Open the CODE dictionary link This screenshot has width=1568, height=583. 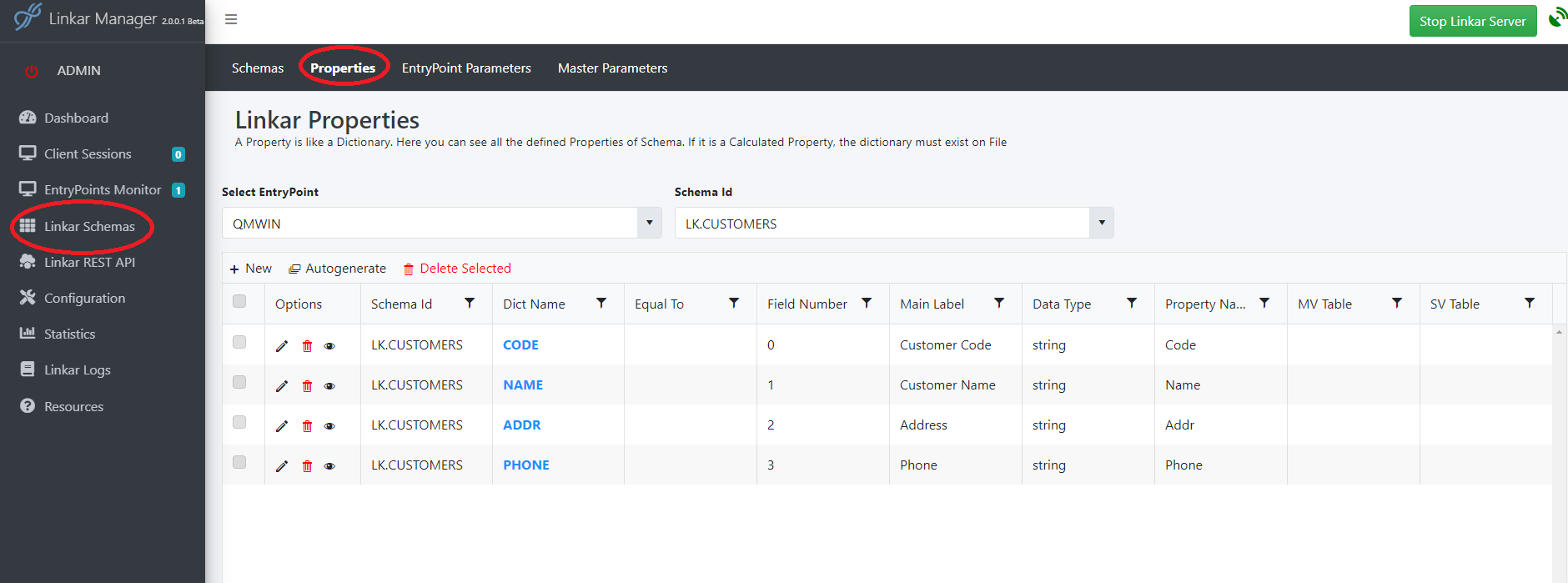[520, 345]
